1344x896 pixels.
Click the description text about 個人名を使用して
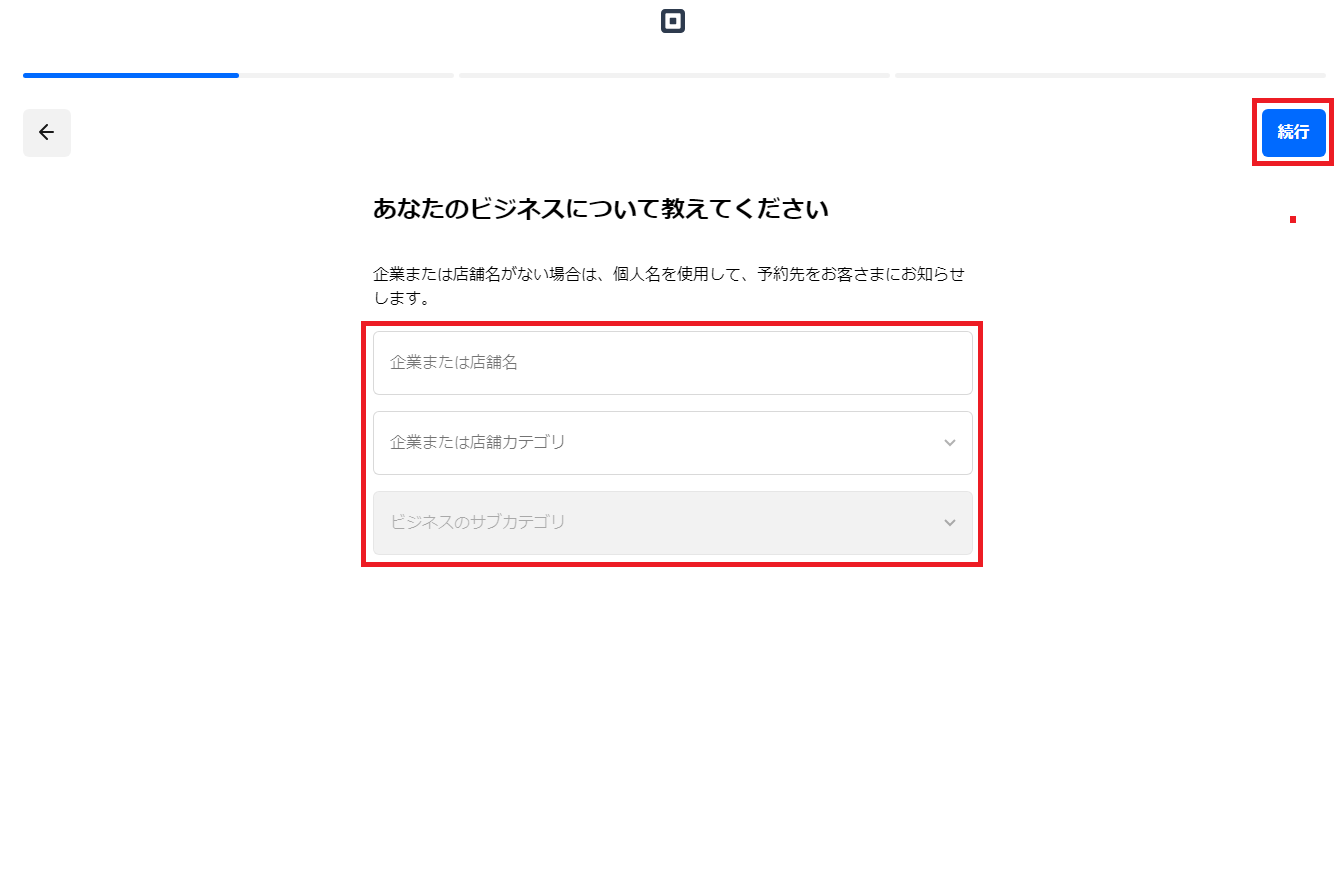point(668,274)
